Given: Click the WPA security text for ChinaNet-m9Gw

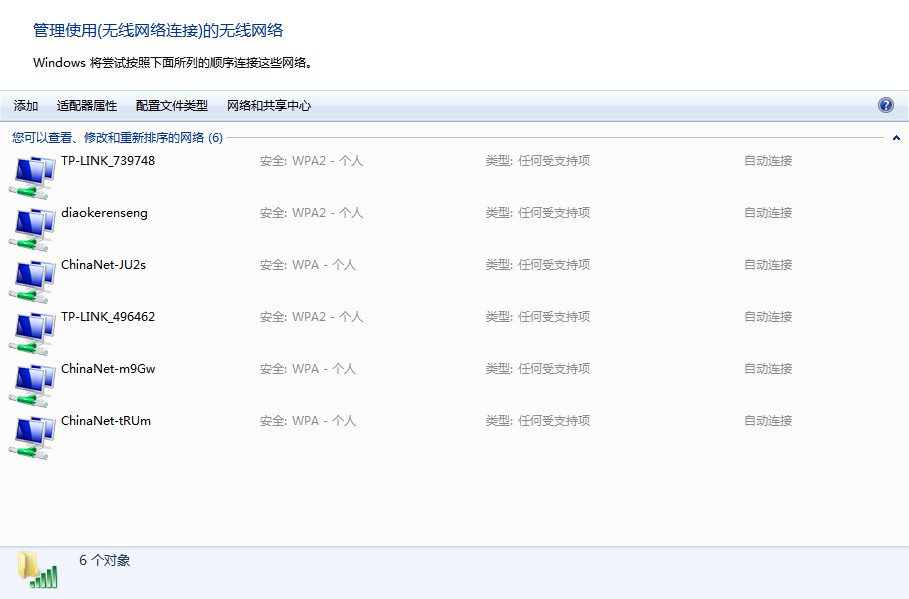Looking at the screenshot, I should pos(308,368).
